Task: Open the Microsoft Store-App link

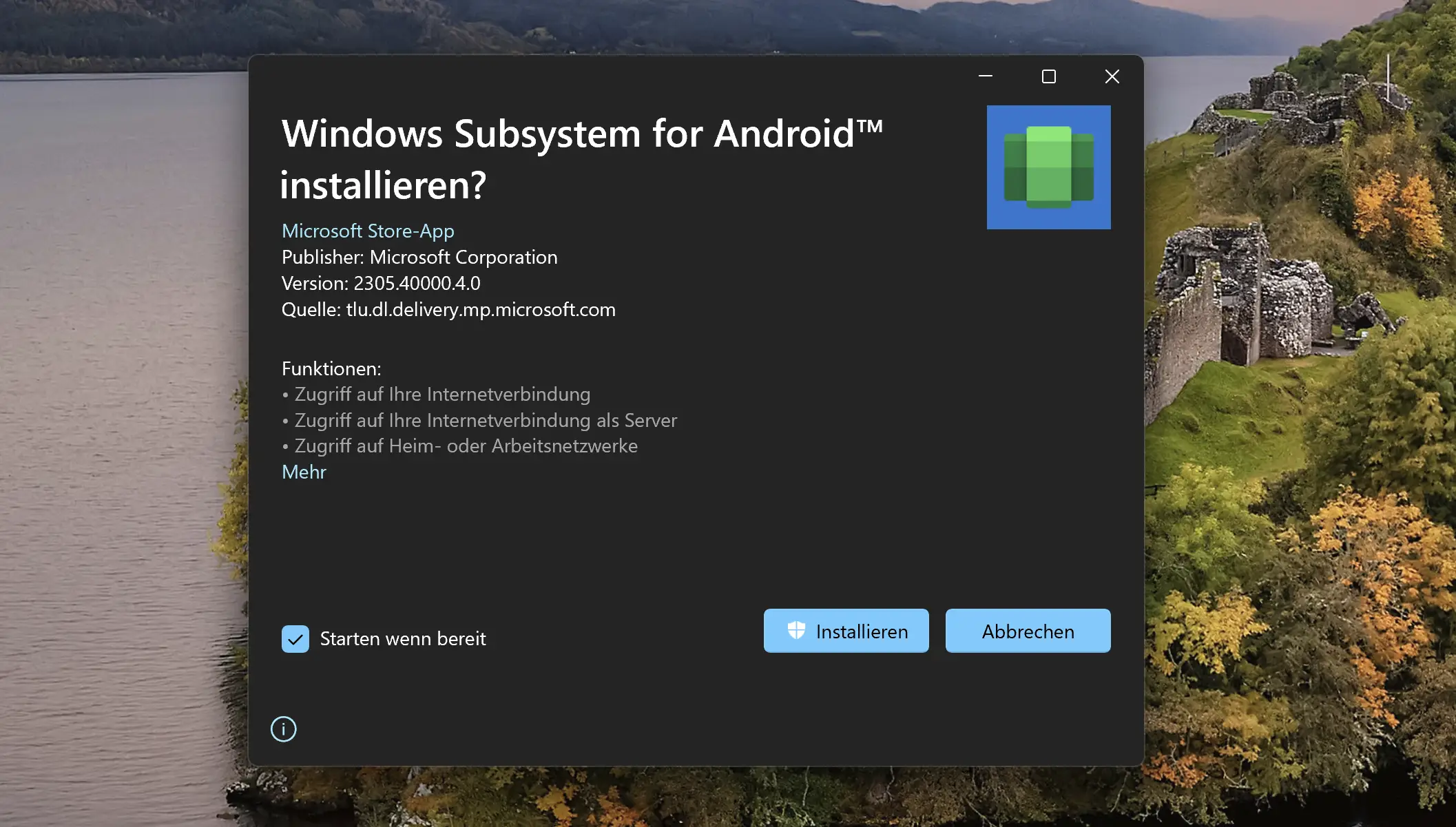Action: pyautogui.click(x=368, y=231)
